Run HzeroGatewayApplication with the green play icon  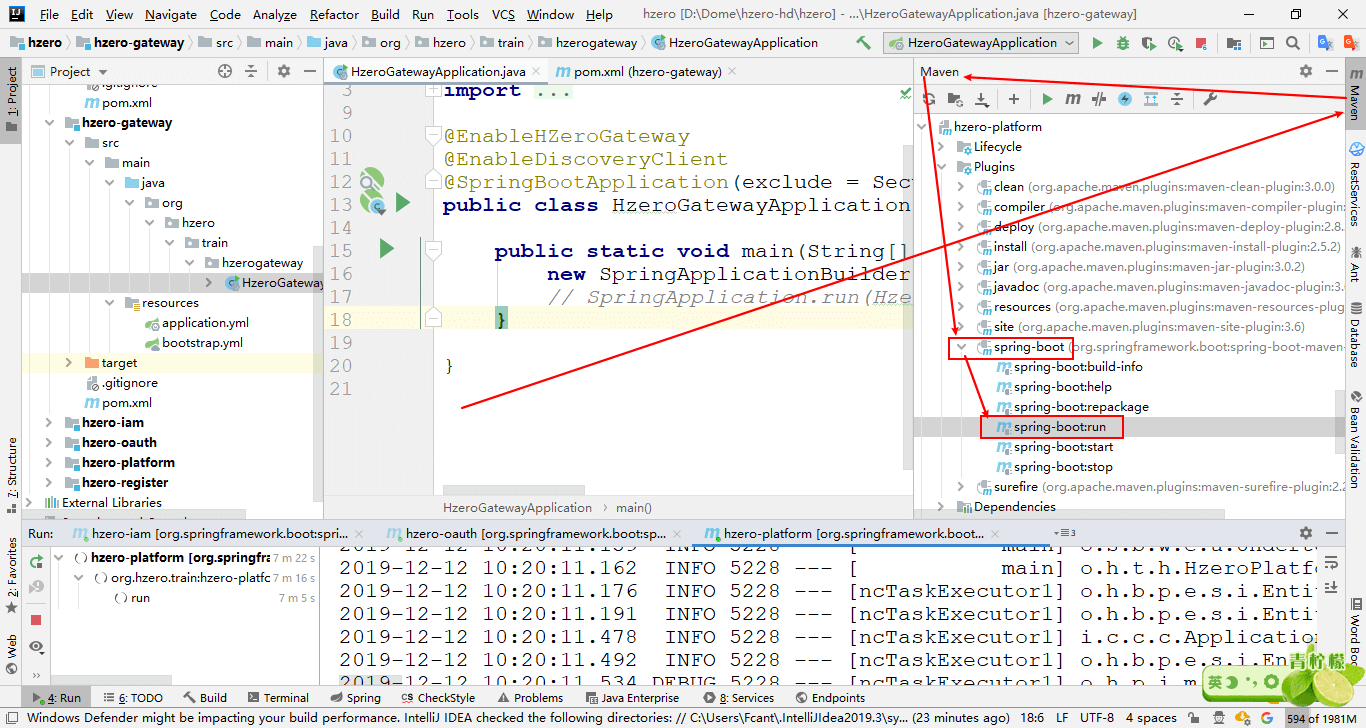(x=1097, y=43)
